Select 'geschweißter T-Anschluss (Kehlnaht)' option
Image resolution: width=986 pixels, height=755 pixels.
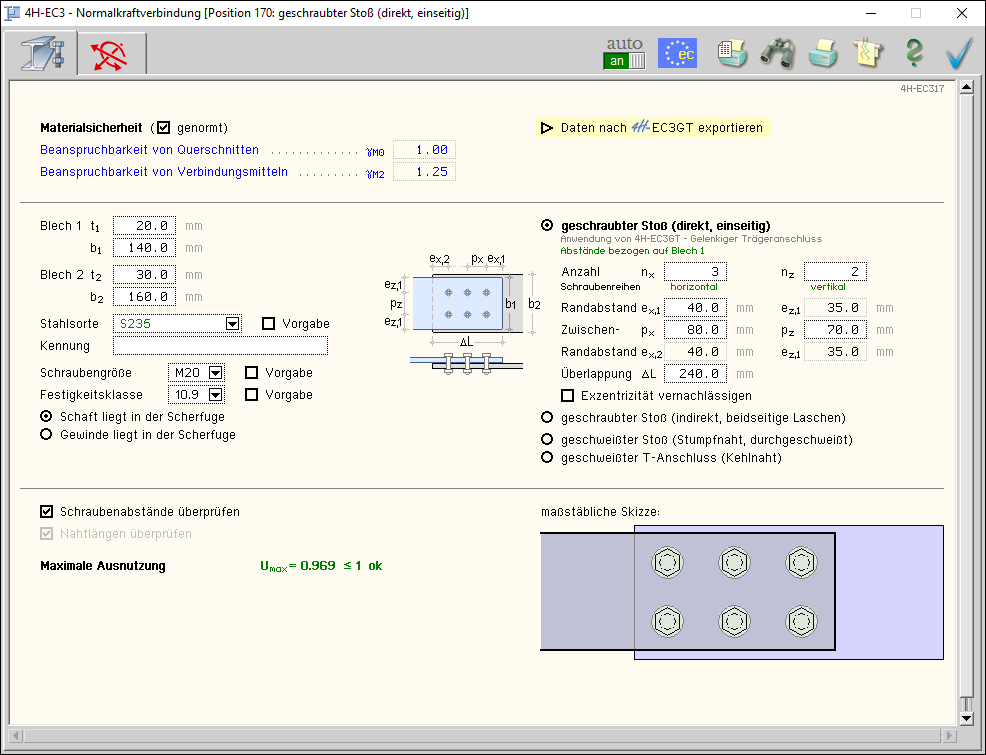[547, 458]
